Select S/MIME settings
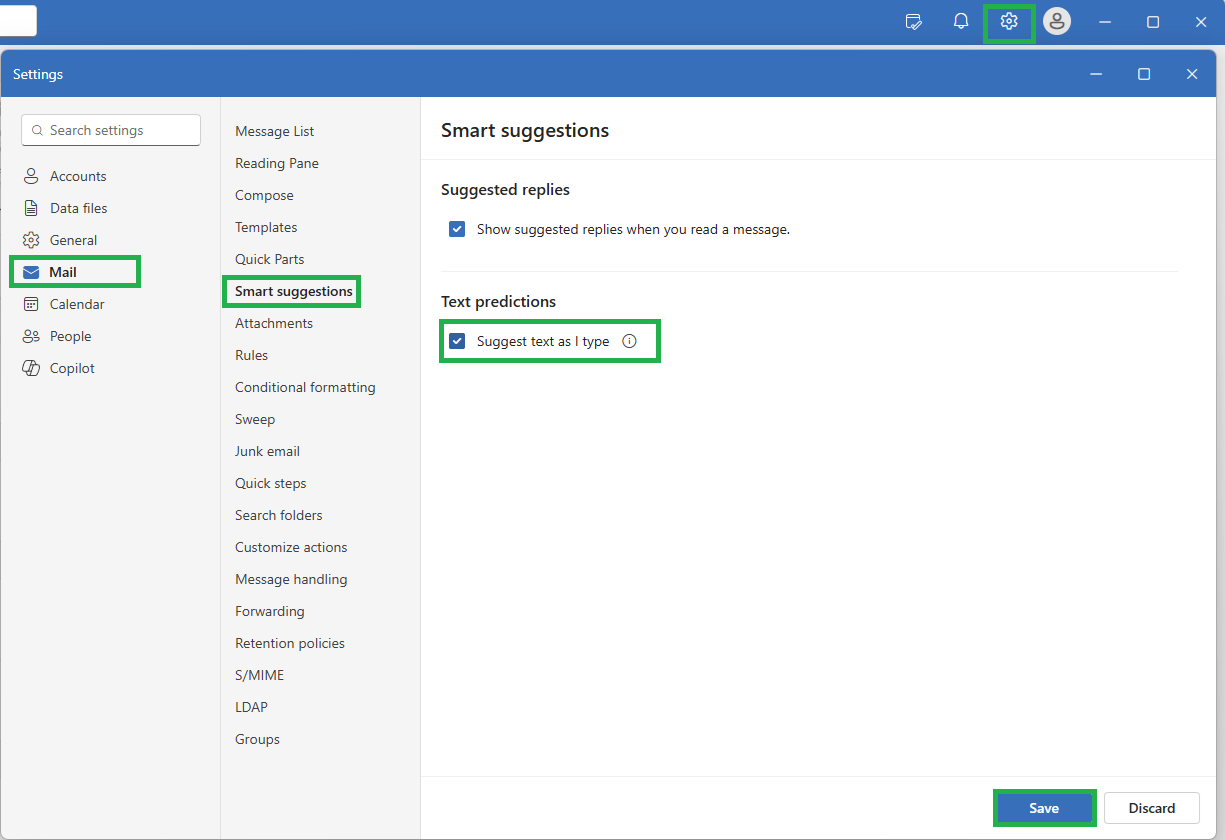 pos(260,675)
